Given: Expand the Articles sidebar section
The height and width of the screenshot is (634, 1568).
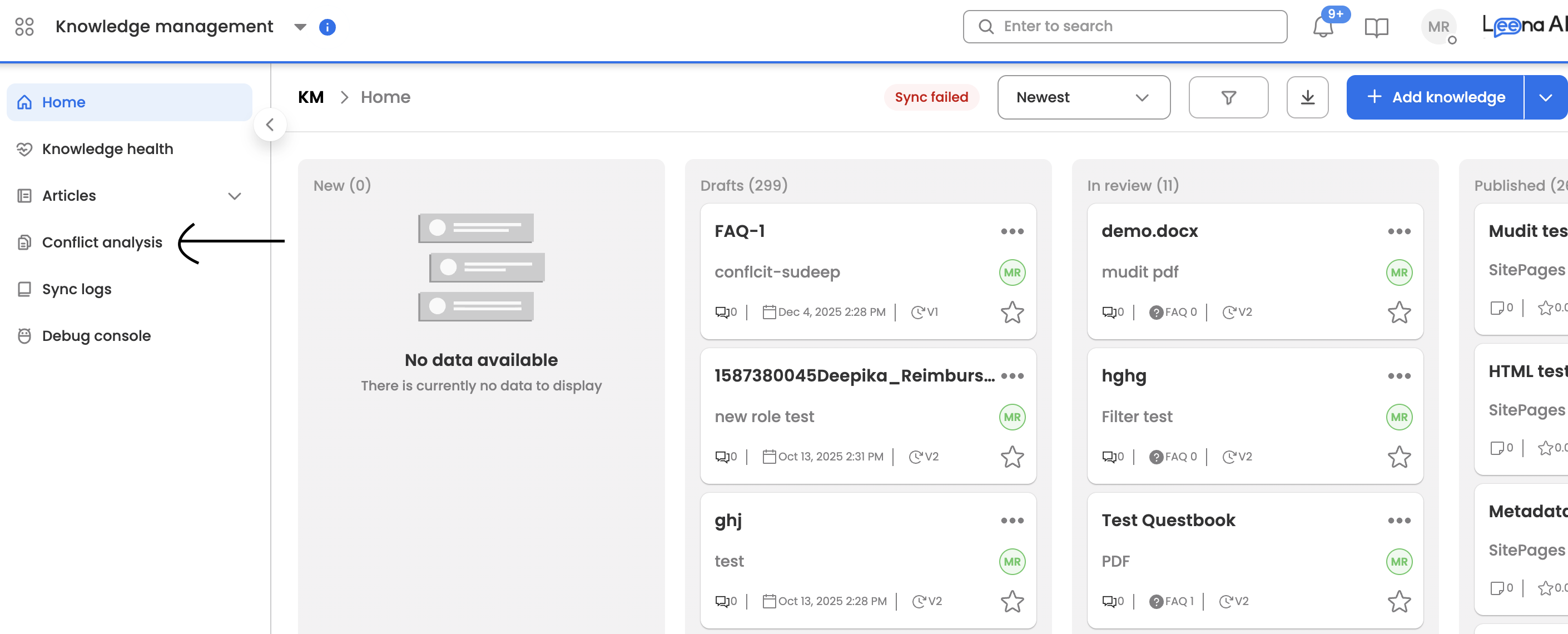Looking at the screenshot, I should click(x=234, y=196).
